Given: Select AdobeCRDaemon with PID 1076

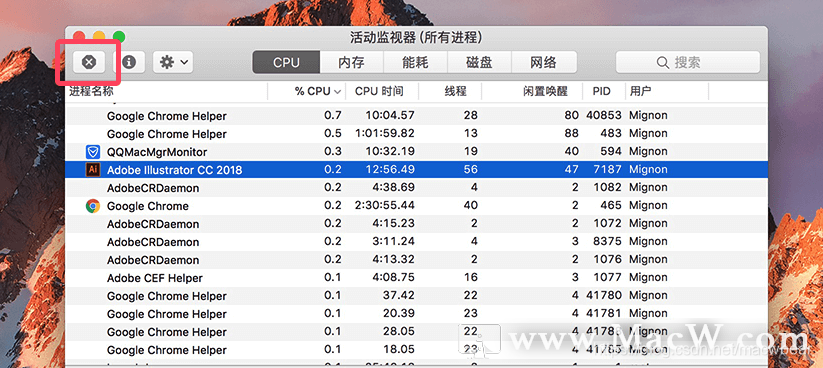Looking at the screenshot, I should 417,259.
